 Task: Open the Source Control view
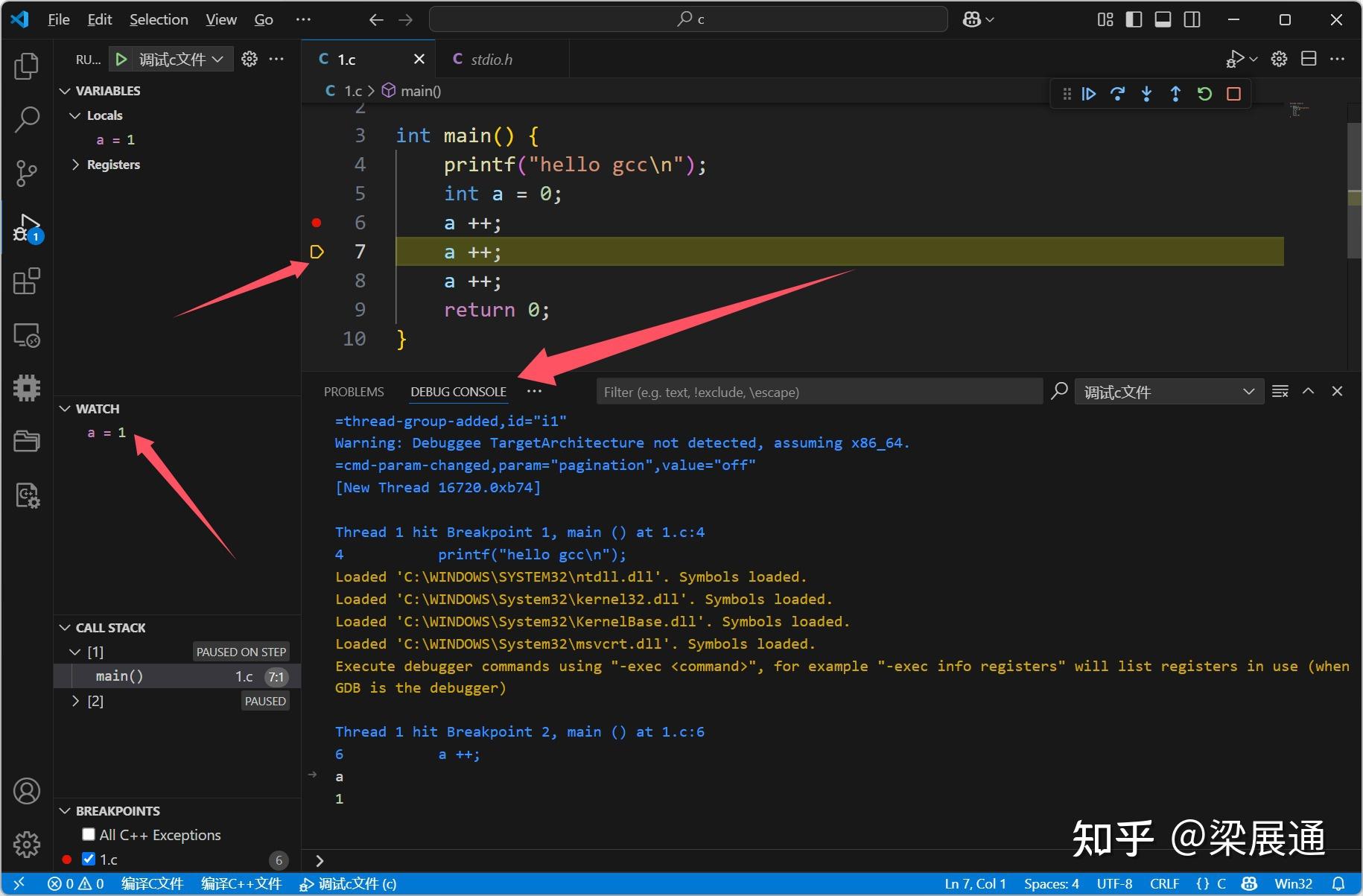pyautogui.click(x=27, y=173)
